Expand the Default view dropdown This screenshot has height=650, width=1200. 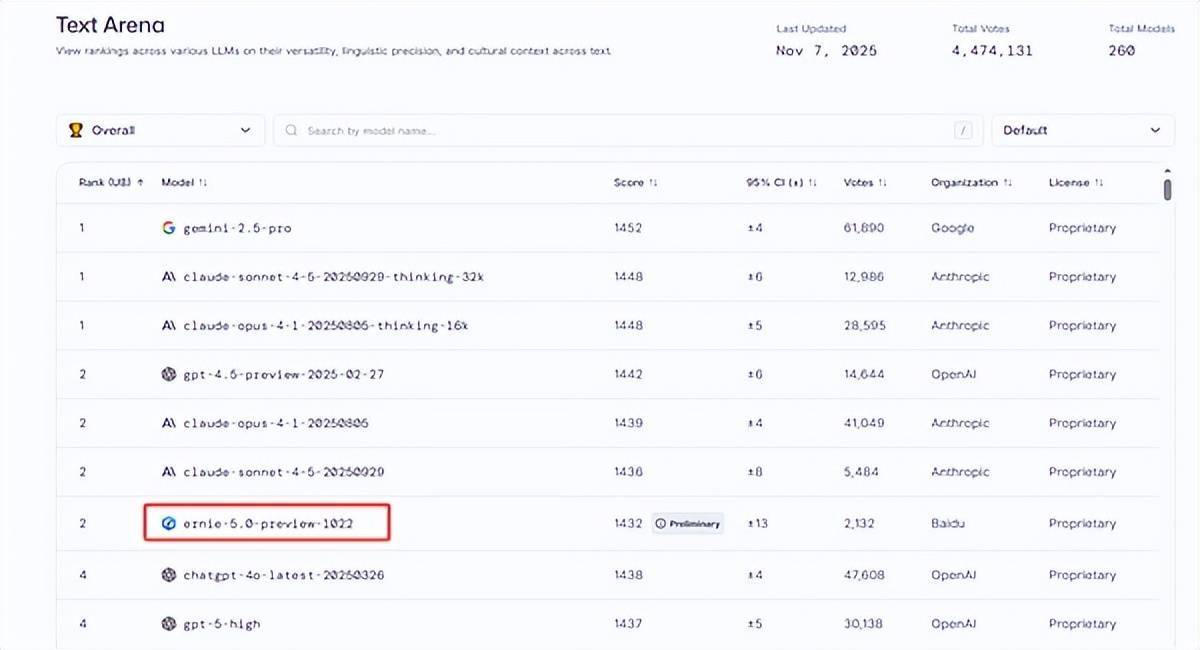click(x=1082, y=130)
